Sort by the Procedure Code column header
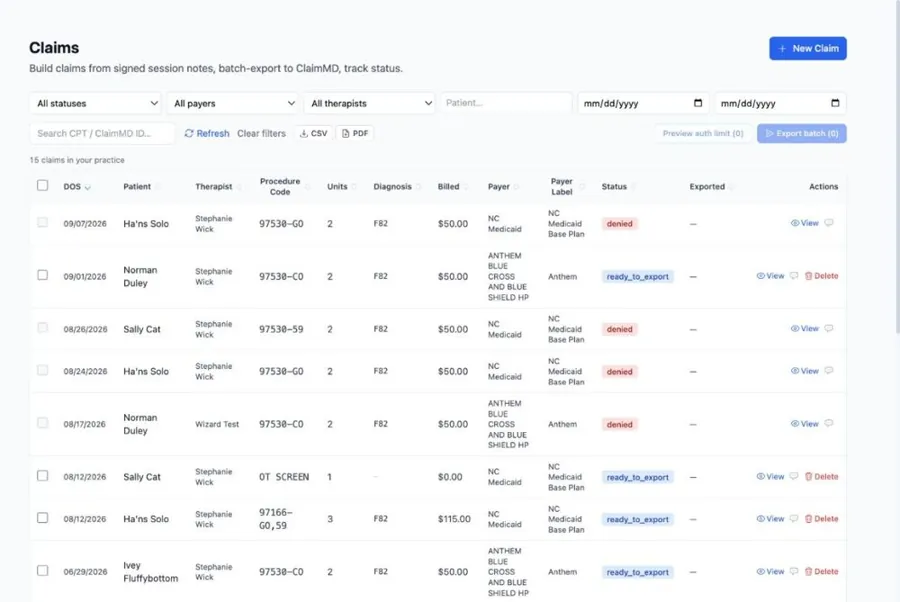 [x=284, y=187]
